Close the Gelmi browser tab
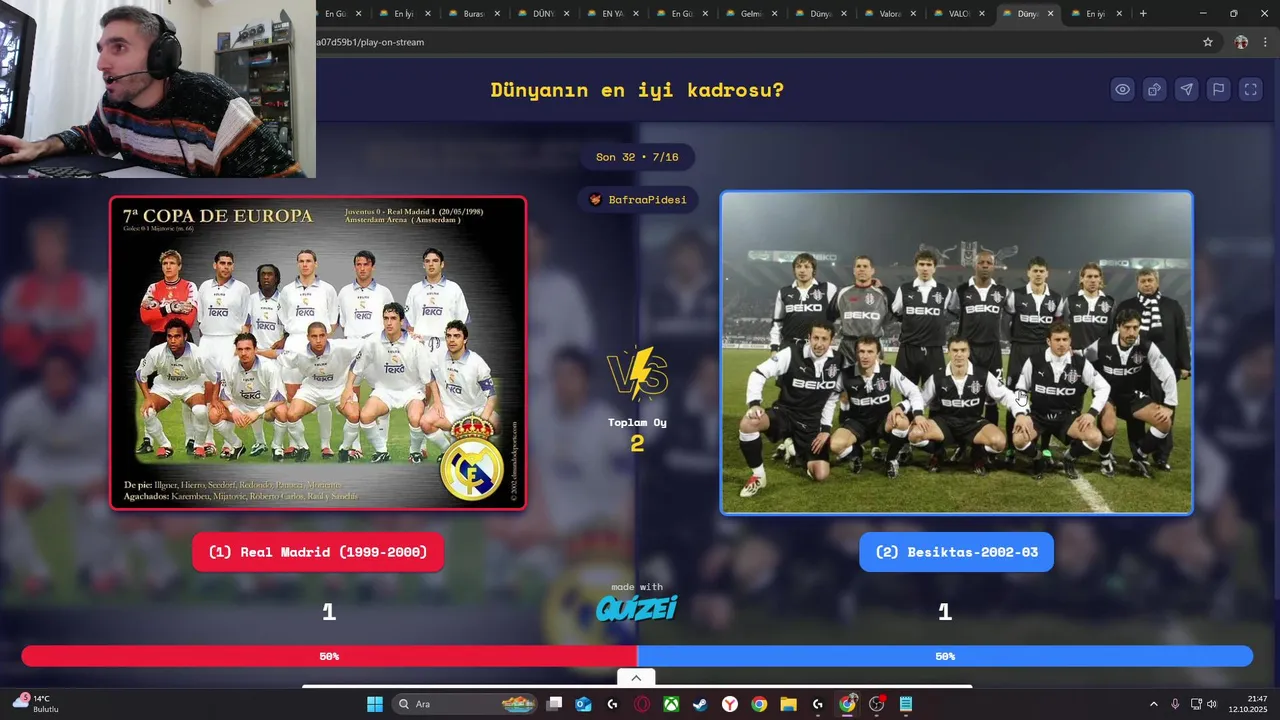Screen dimensions: 1280x720 coord(774,14)
